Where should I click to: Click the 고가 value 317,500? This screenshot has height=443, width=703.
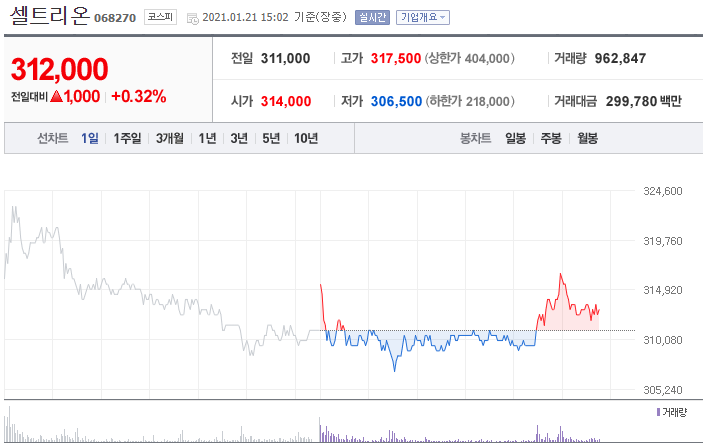click(395, 58)
